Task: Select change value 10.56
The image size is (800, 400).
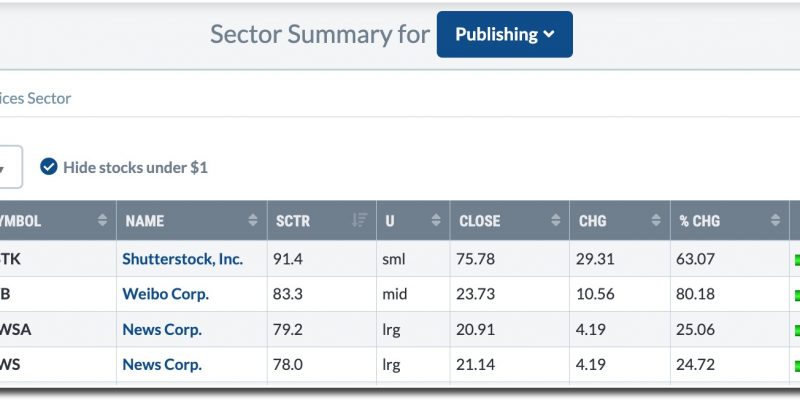Action: point(595,294)
